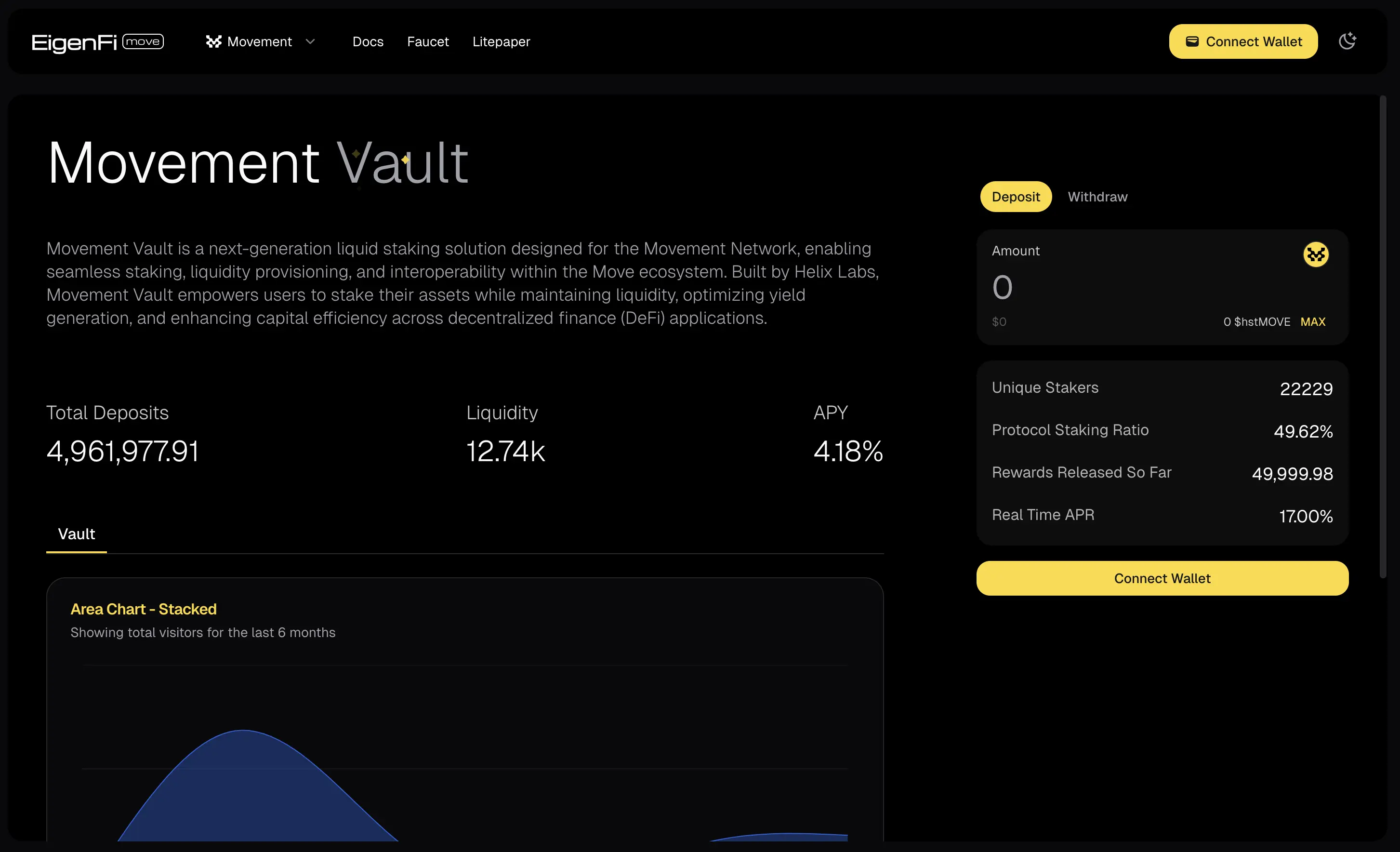Image resolution: width=1400 pixels, height=852 pixels.
Task: Open the Docs link
Action: click(368, 41)
